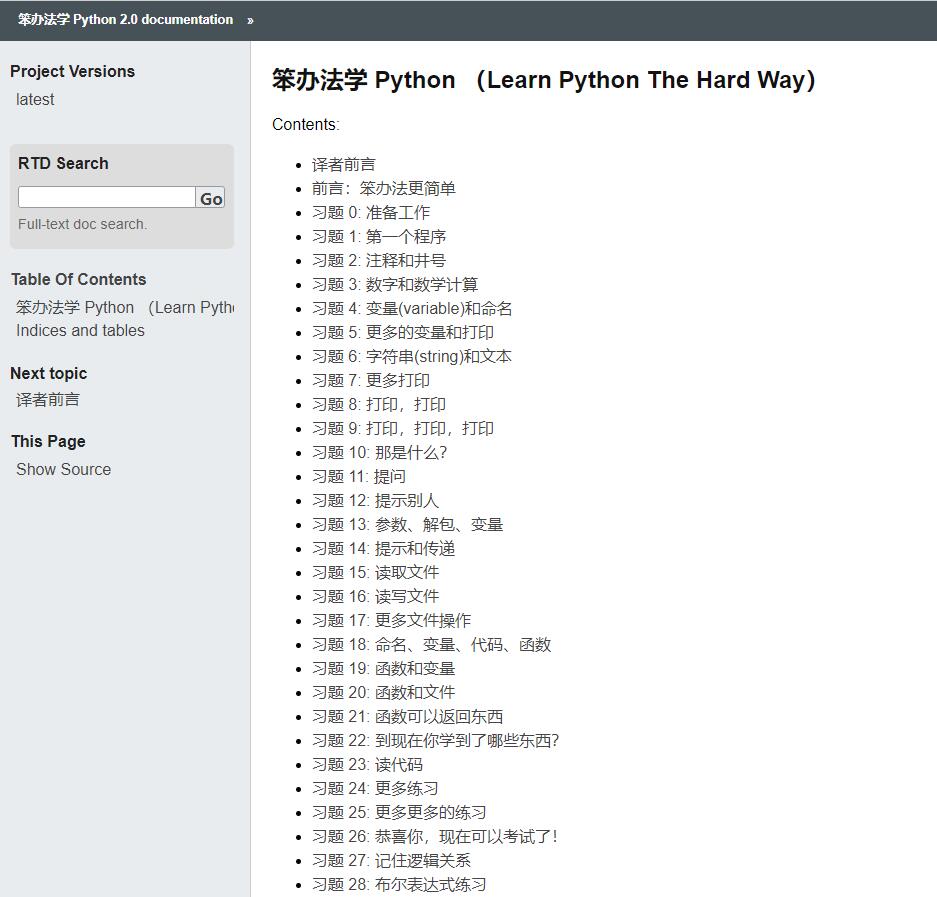Open 习题 10: 那是什么?
Image resolution: width=937 pixels, height=897 pixels.
pos(381,452)
